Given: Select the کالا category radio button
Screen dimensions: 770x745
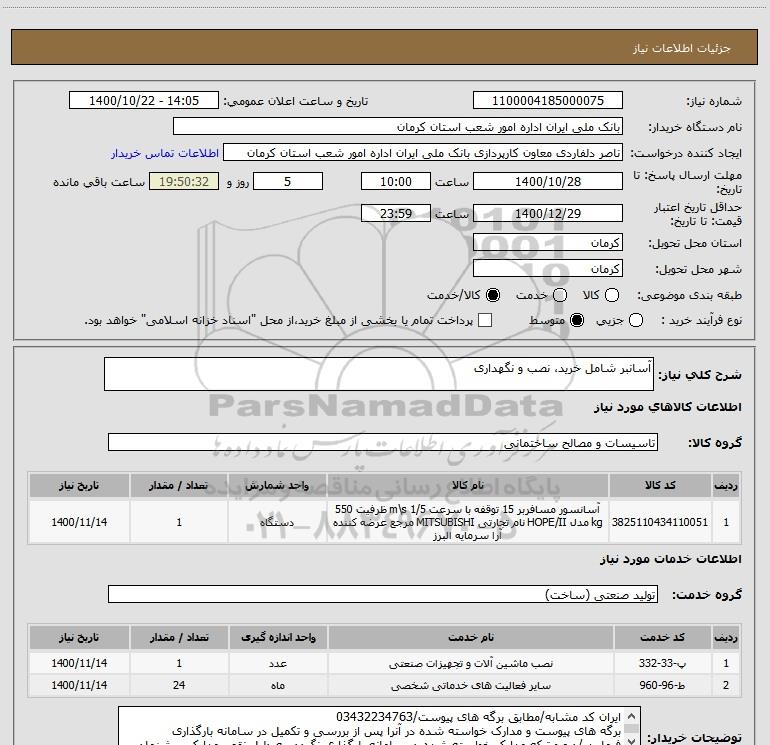Looking at the screenshot, I should (x=612, y=295).
